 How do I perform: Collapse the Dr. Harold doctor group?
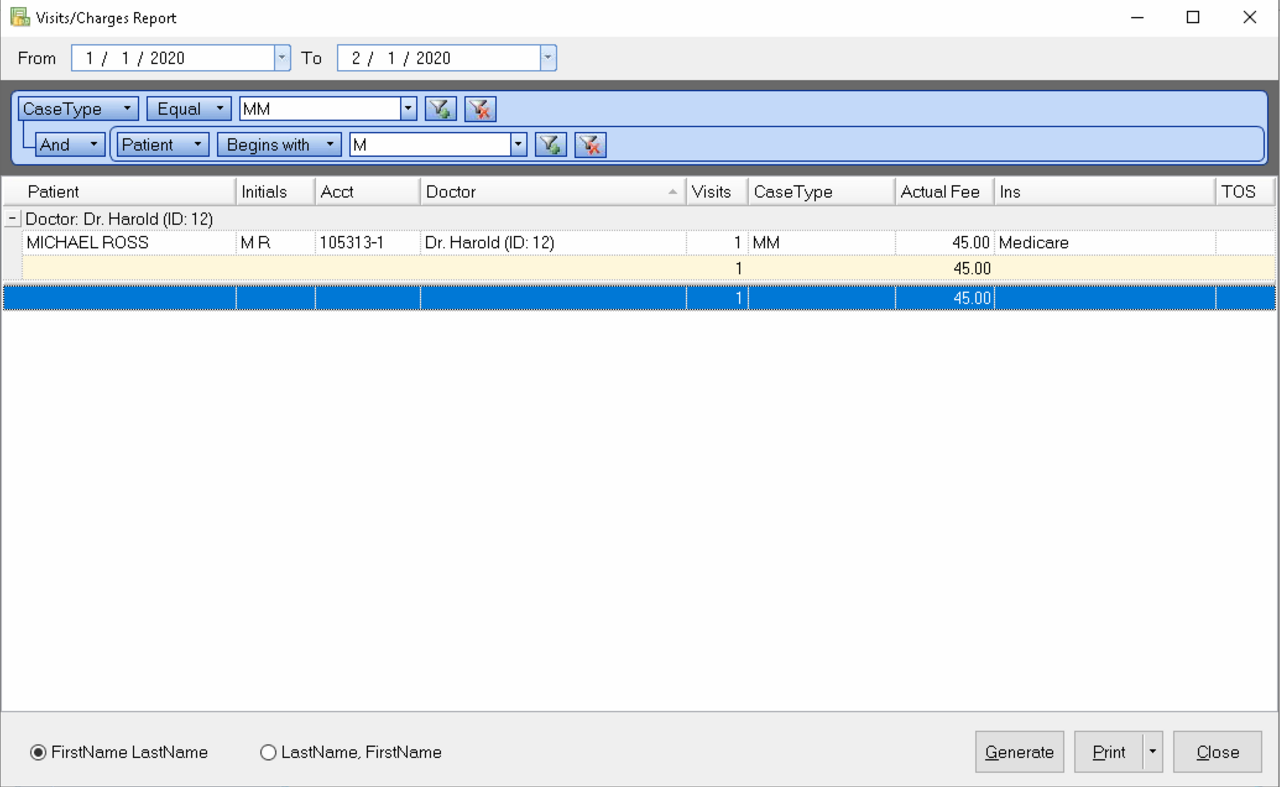pyautogui.click(x=12, y=218)
